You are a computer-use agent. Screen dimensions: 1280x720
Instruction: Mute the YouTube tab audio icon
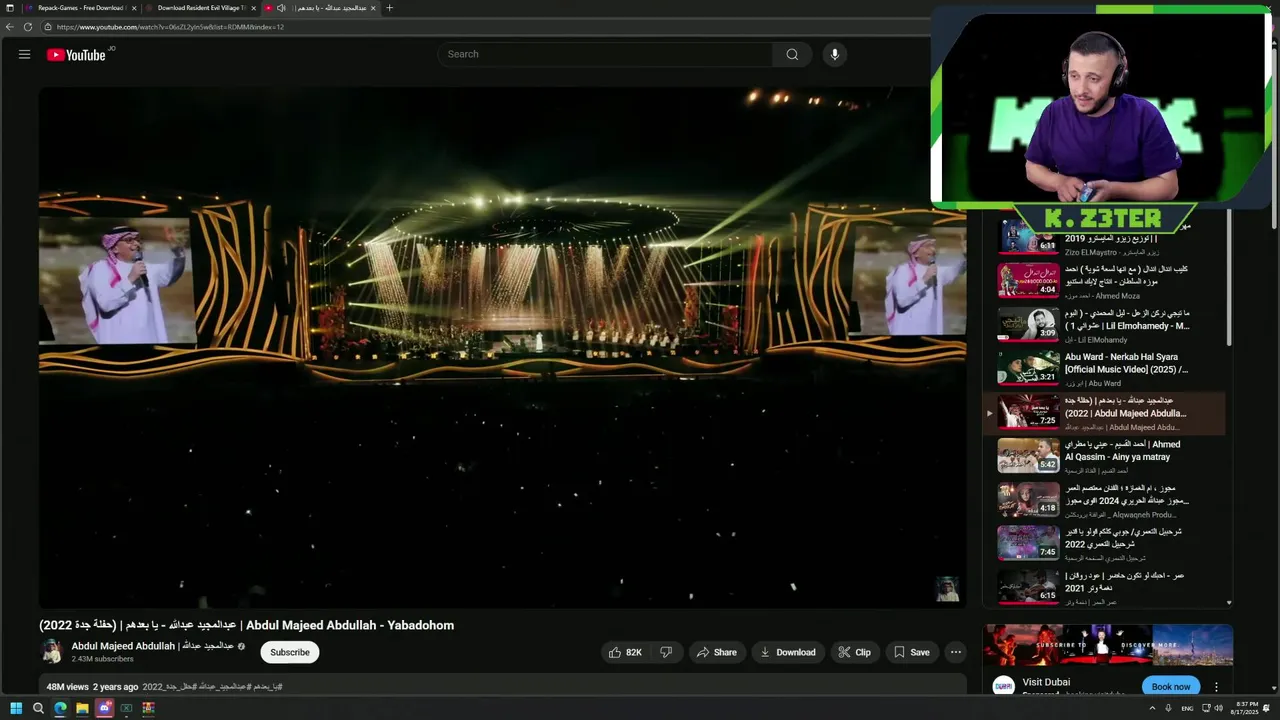[x=281, y=8]
